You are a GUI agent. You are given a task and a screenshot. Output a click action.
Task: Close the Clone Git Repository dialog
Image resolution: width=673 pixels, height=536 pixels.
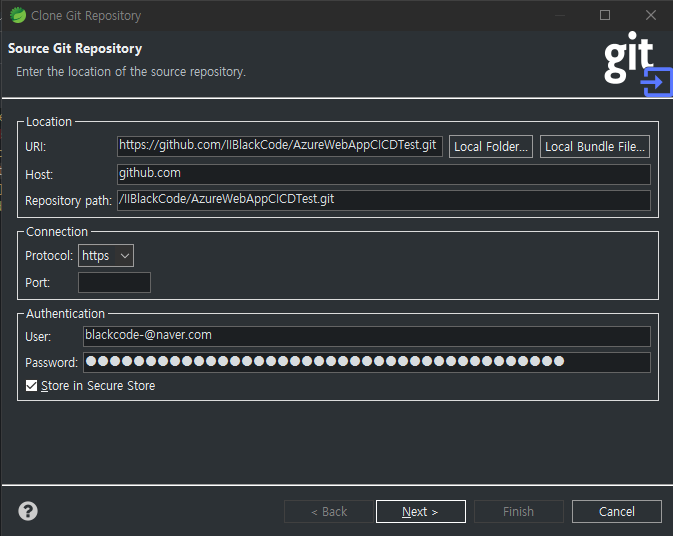click(x=651, y=15)
